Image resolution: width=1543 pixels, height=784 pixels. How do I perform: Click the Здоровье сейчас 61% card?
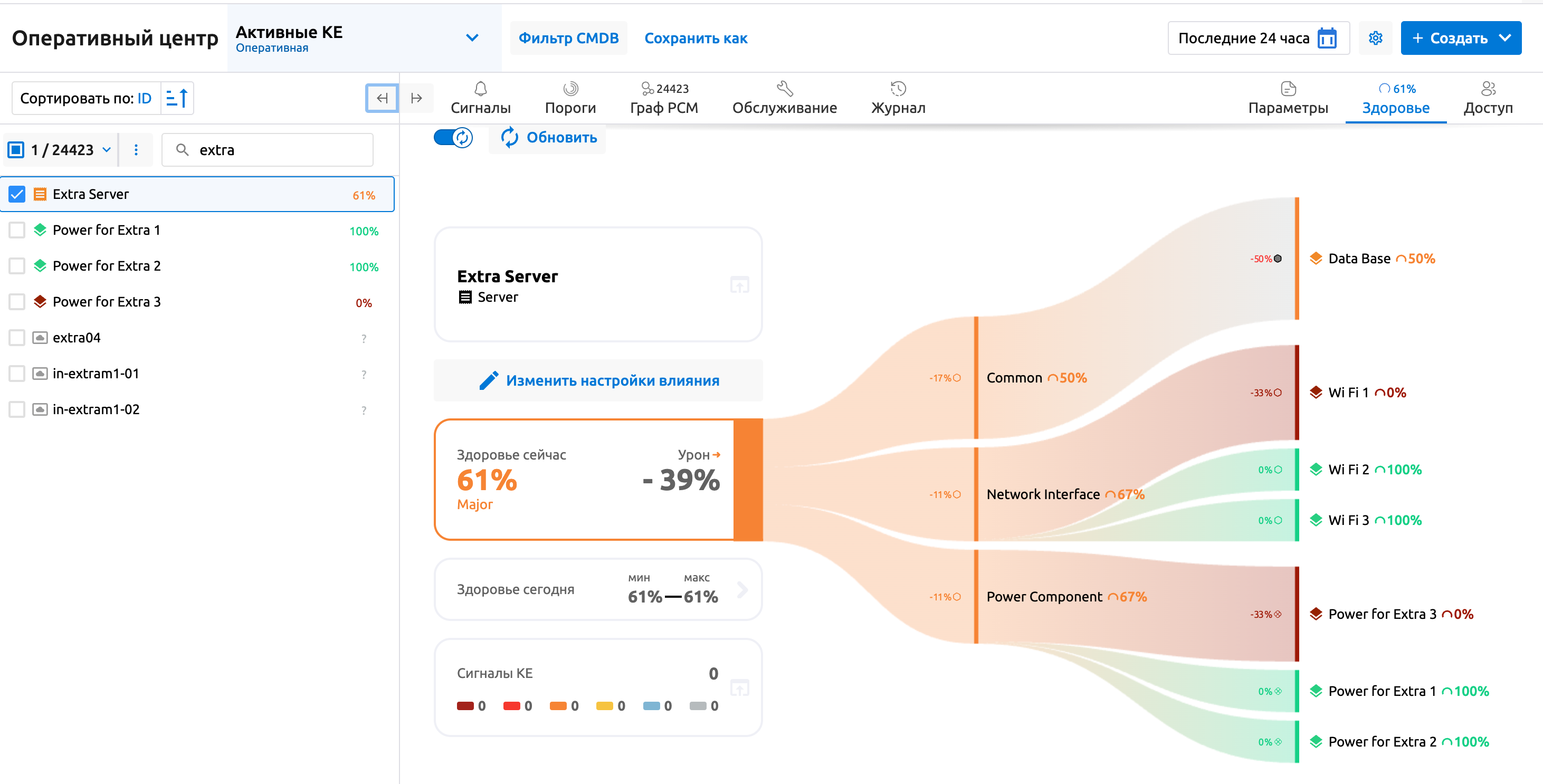click(598, 480)
